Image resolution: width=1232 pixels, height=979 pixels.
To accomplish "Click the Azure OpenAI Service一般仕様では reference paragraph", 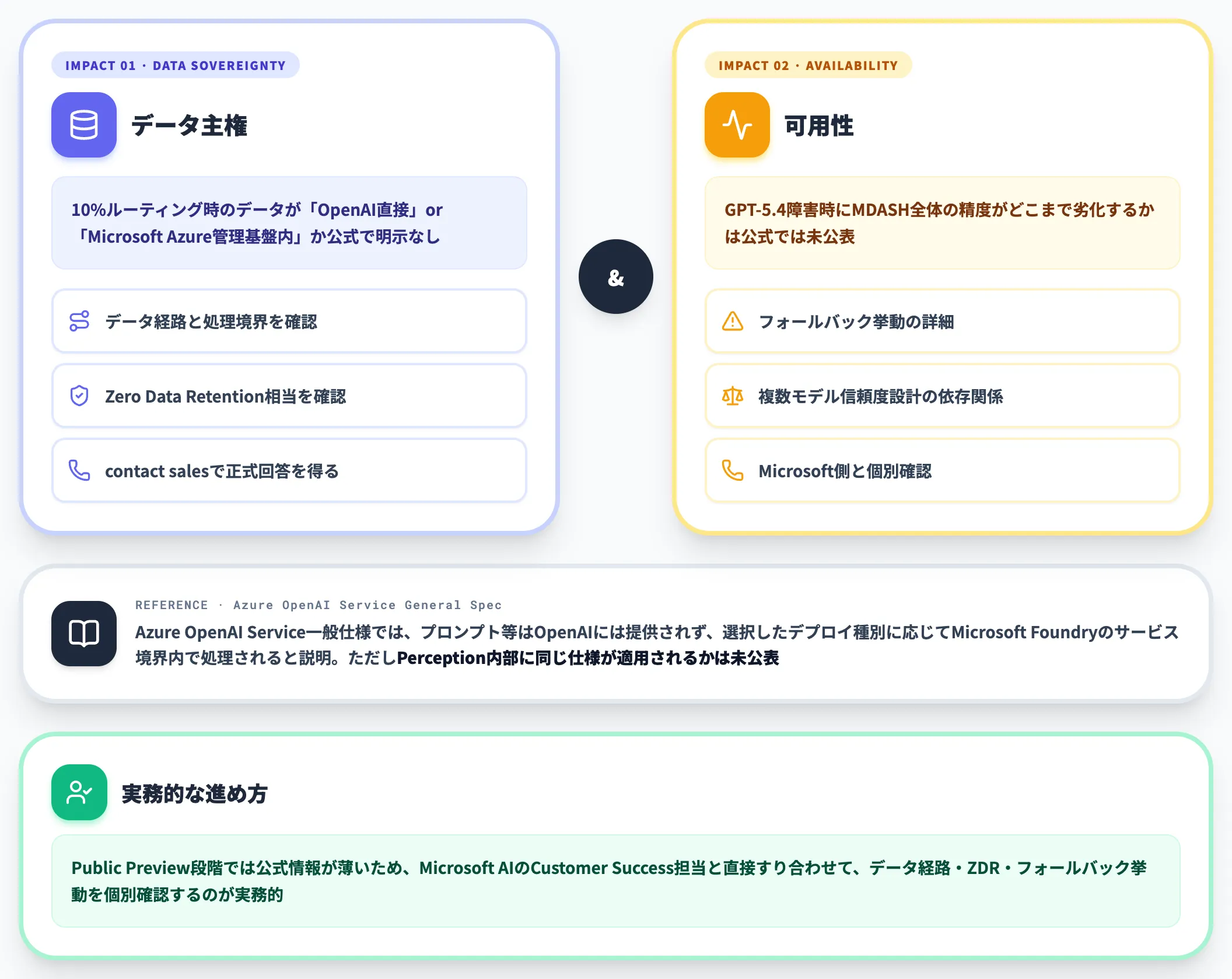I will (x=657, y=645).
